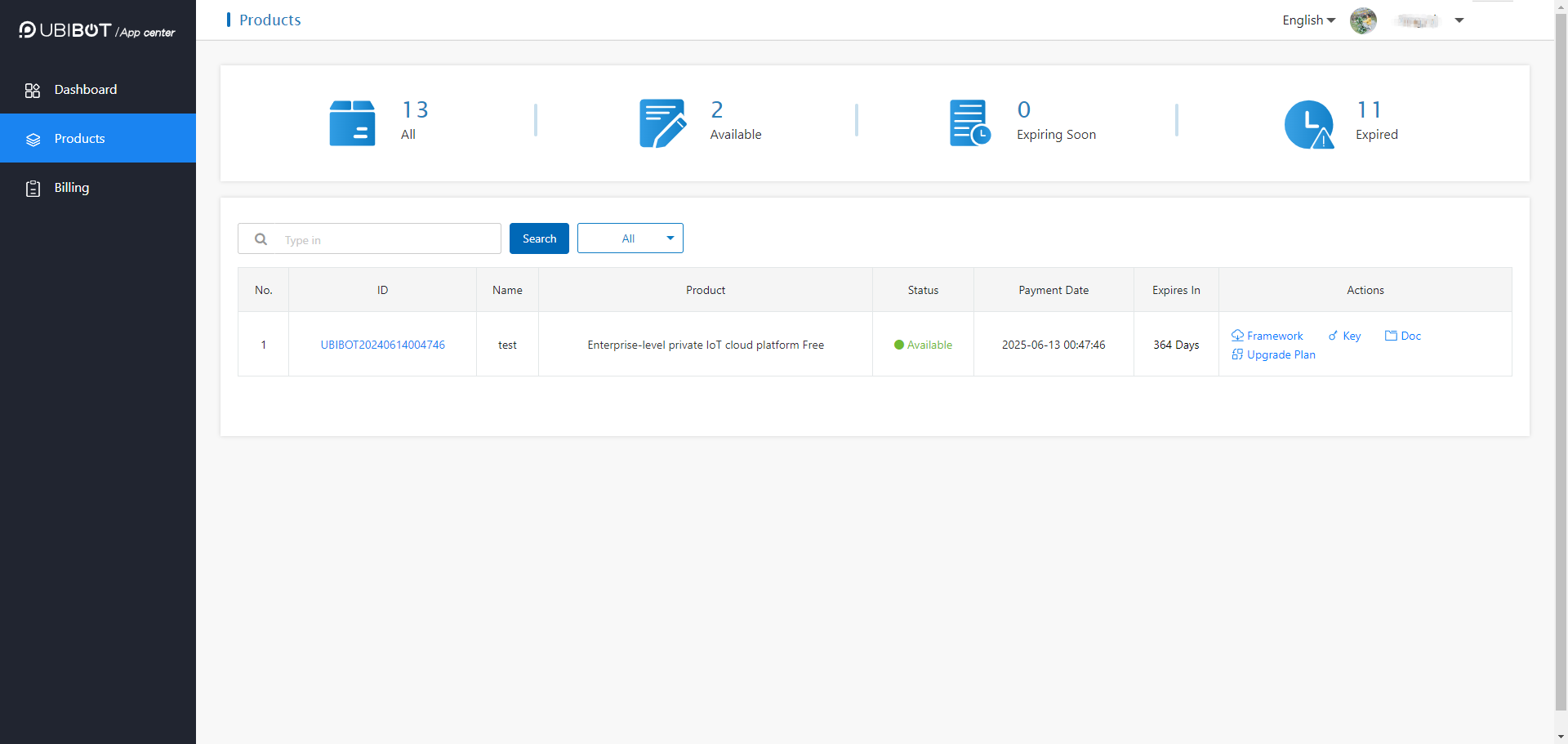
Task: Click the magnifier icon in search box
Action: [261, 239]
